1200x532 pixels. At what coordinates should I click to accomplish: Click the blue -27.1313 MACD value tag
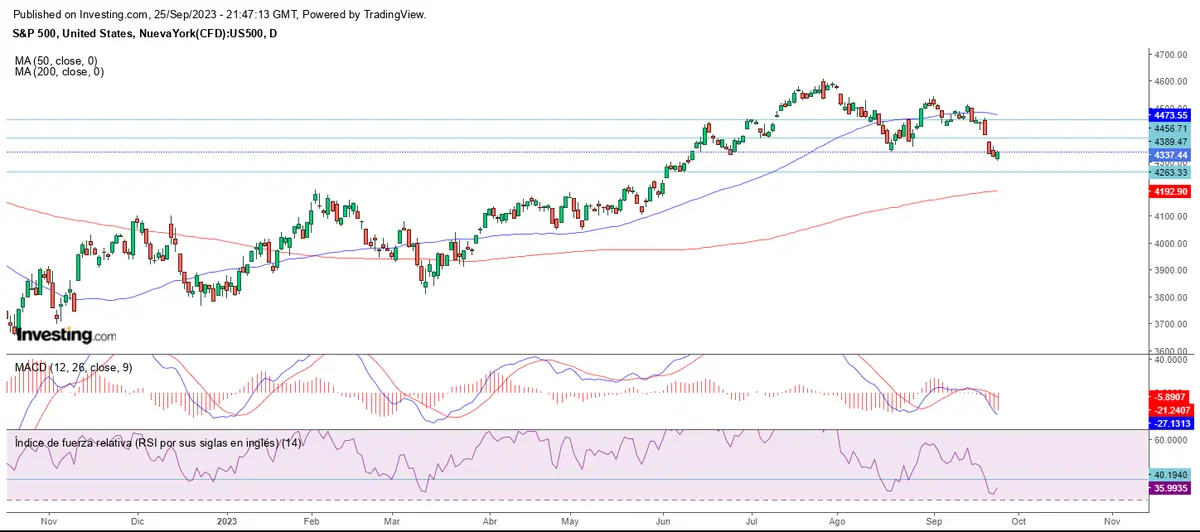1168,423
